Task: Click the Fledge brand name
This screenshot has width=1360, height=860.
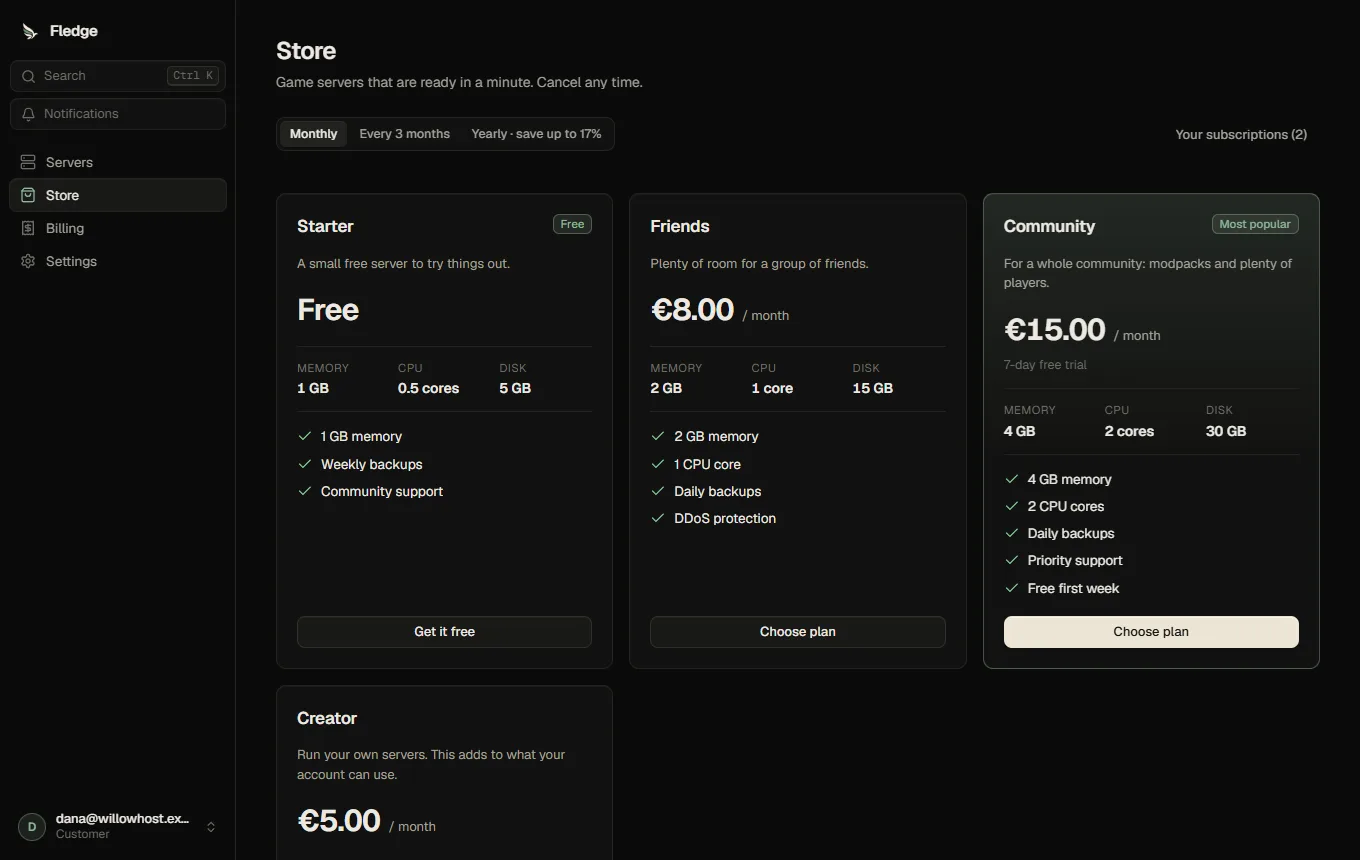Action: (x=74, y=31)
